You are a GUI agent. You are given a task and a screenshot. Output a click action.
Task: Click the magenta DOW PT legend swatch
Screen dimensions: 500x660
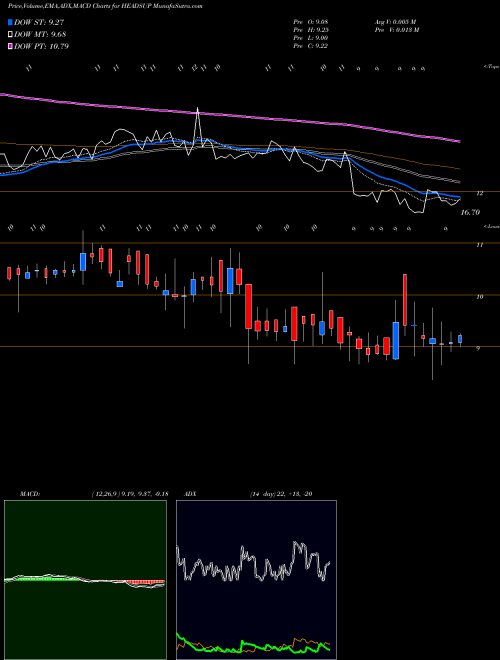(10, 46)
